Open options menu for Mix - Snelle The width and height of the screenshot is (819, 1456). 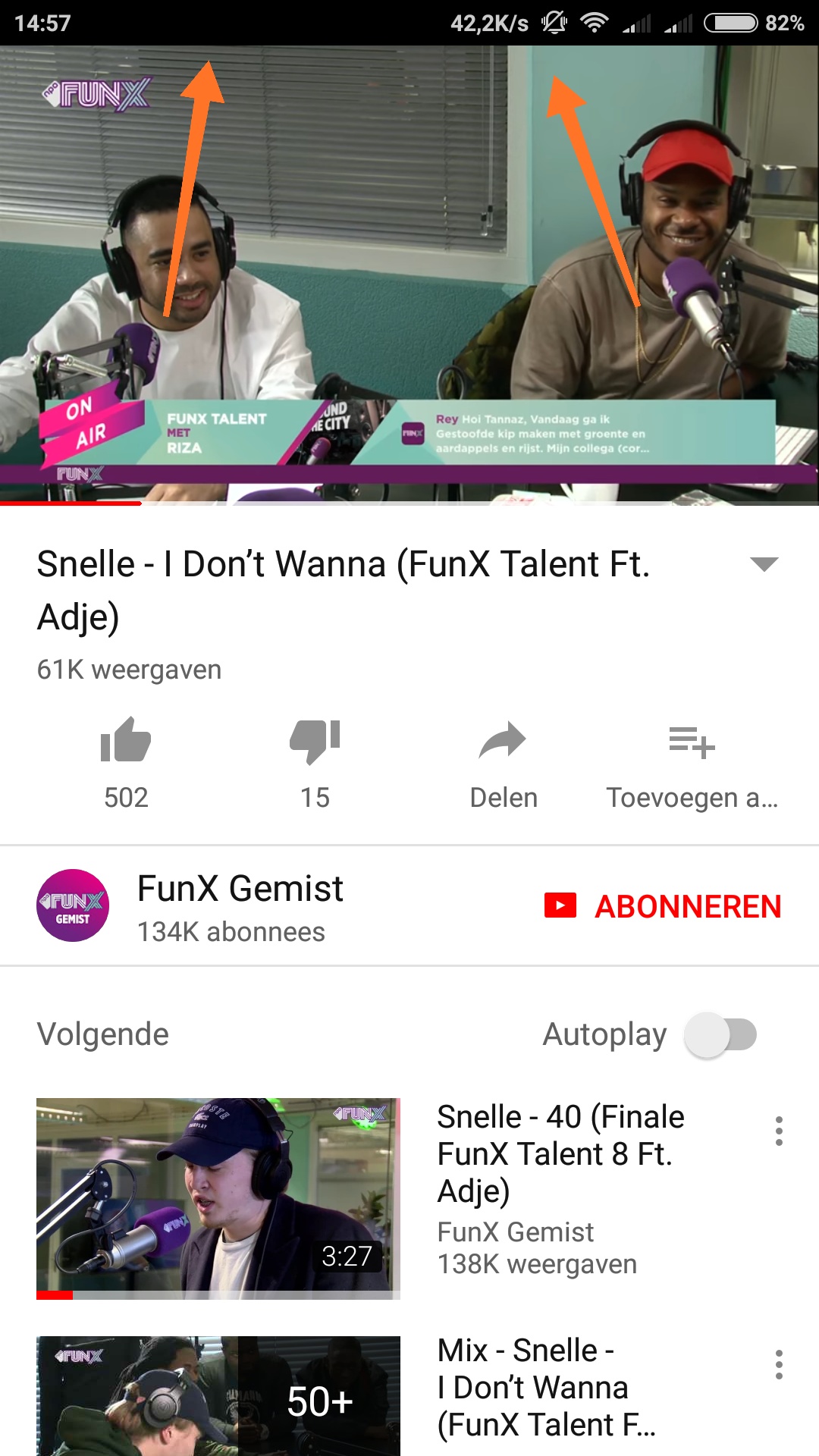779,1364
